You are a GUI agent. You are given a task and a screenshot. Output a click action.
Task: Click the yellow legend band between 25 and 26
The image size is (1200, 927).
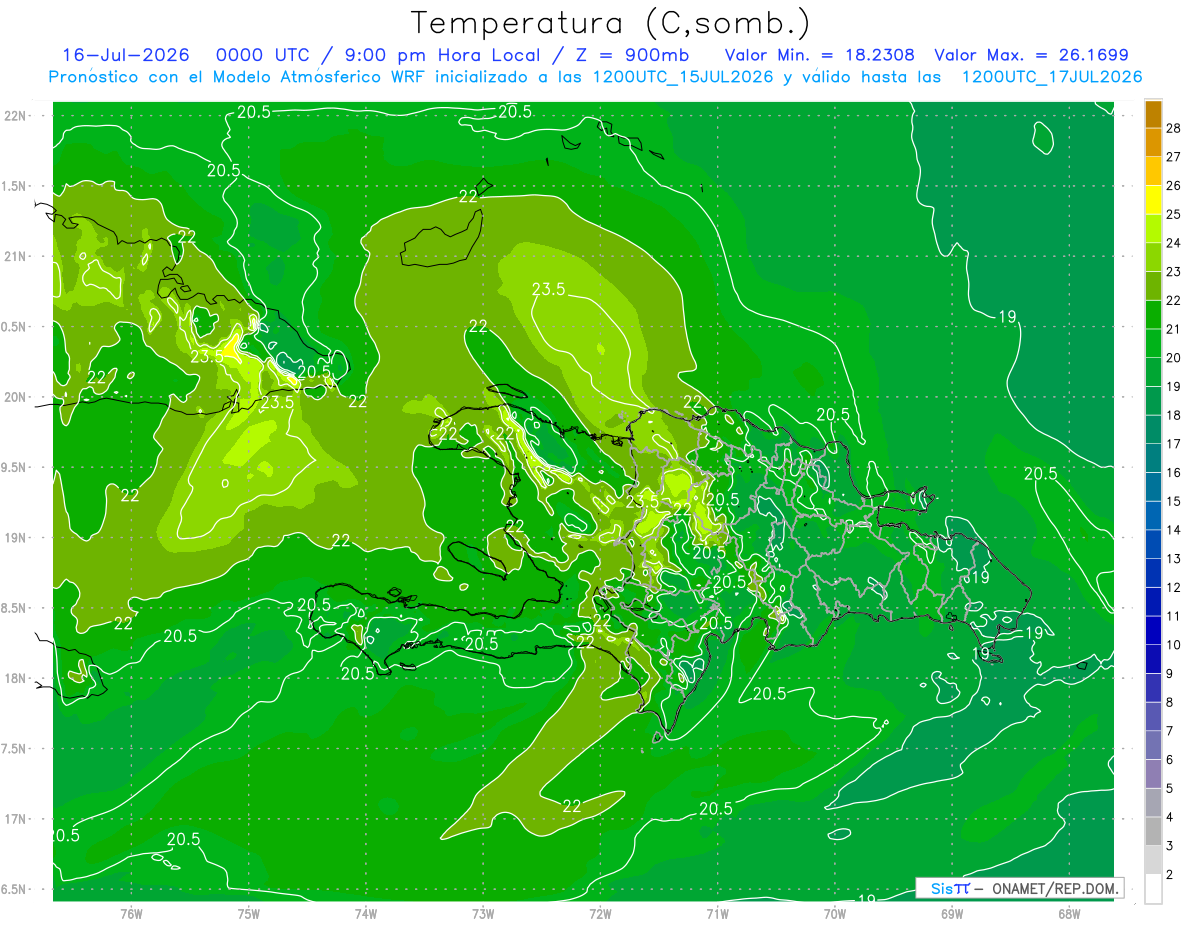(x=1153, y=202)
